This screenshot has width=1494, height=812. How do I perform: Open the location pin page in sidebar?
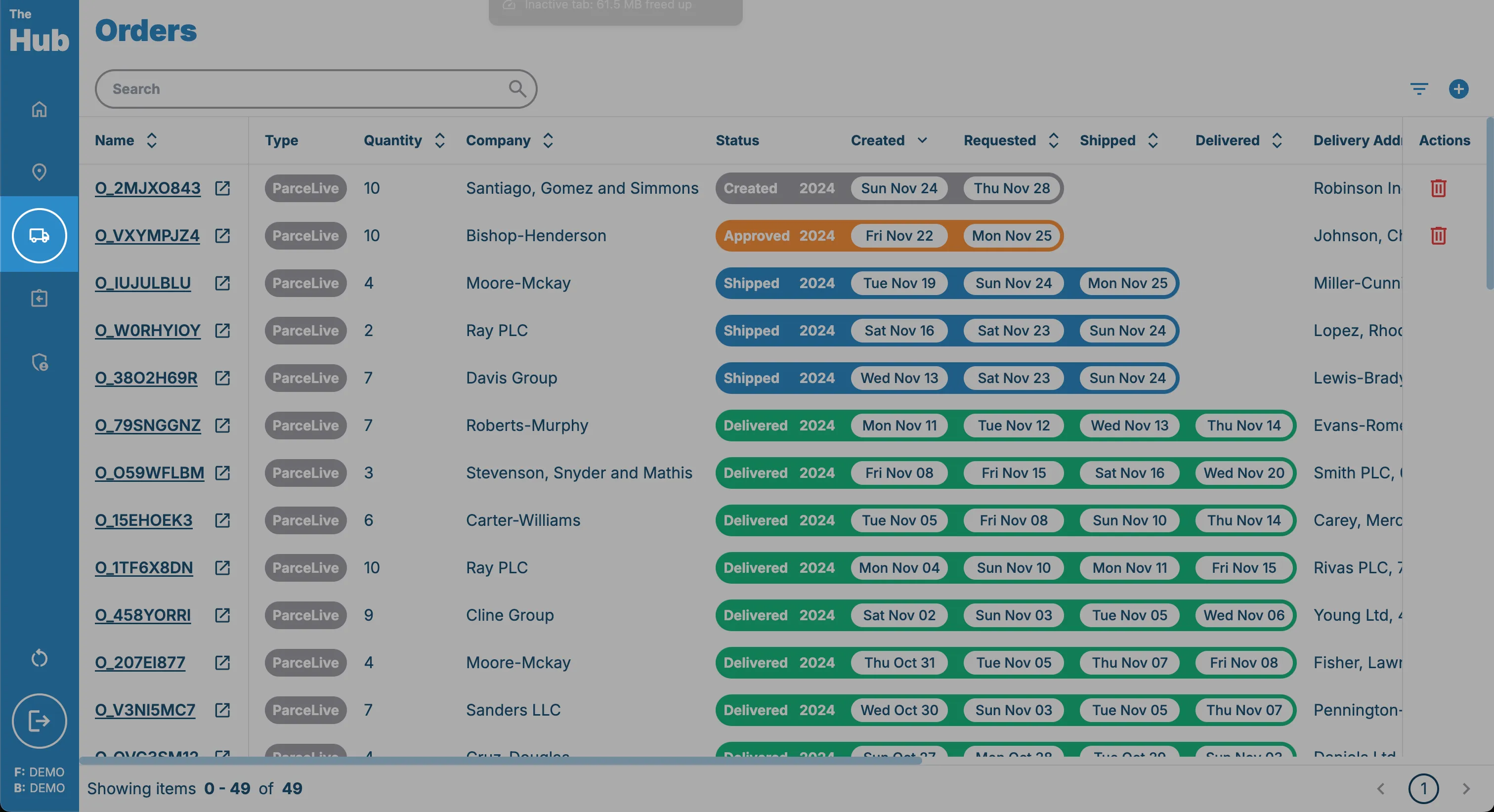coord(39,171)
